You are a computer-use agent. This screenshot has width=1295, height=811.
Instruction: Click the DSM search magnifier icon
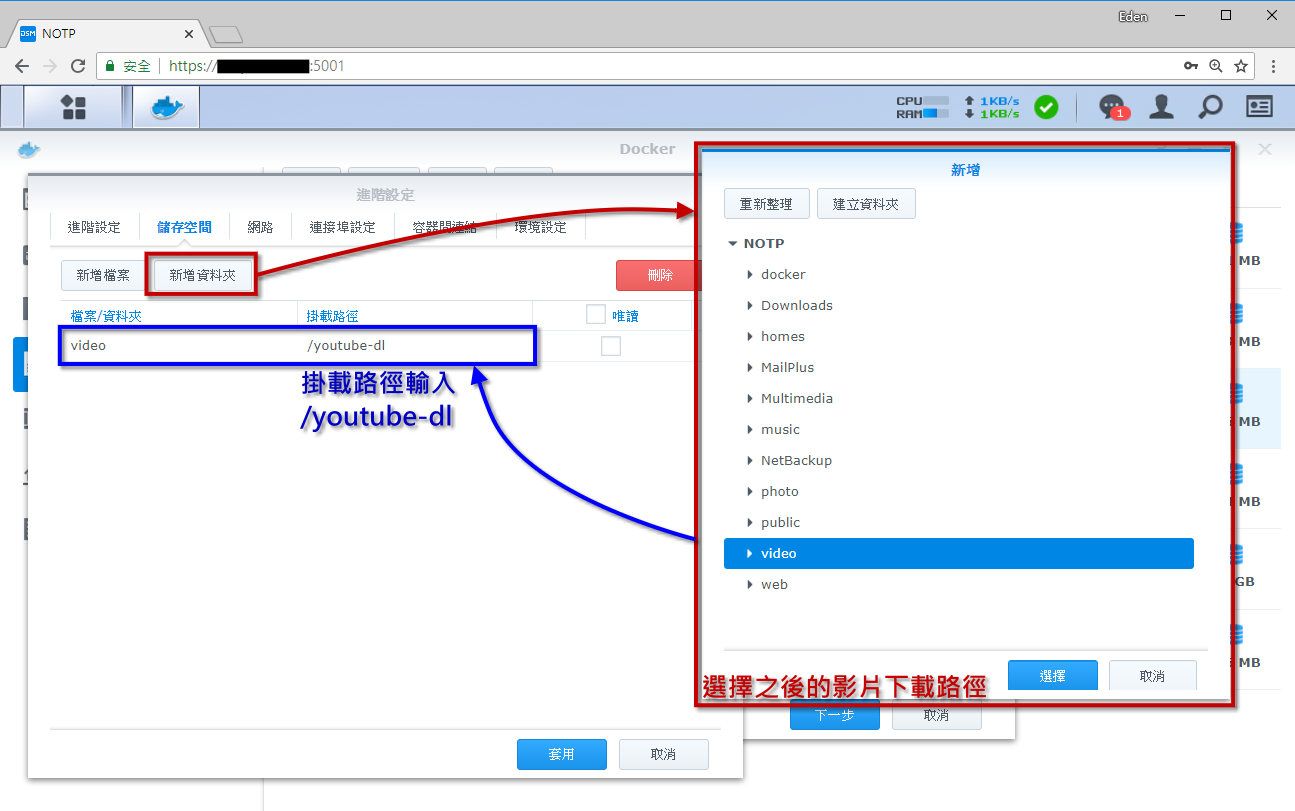click(1210, 107)
